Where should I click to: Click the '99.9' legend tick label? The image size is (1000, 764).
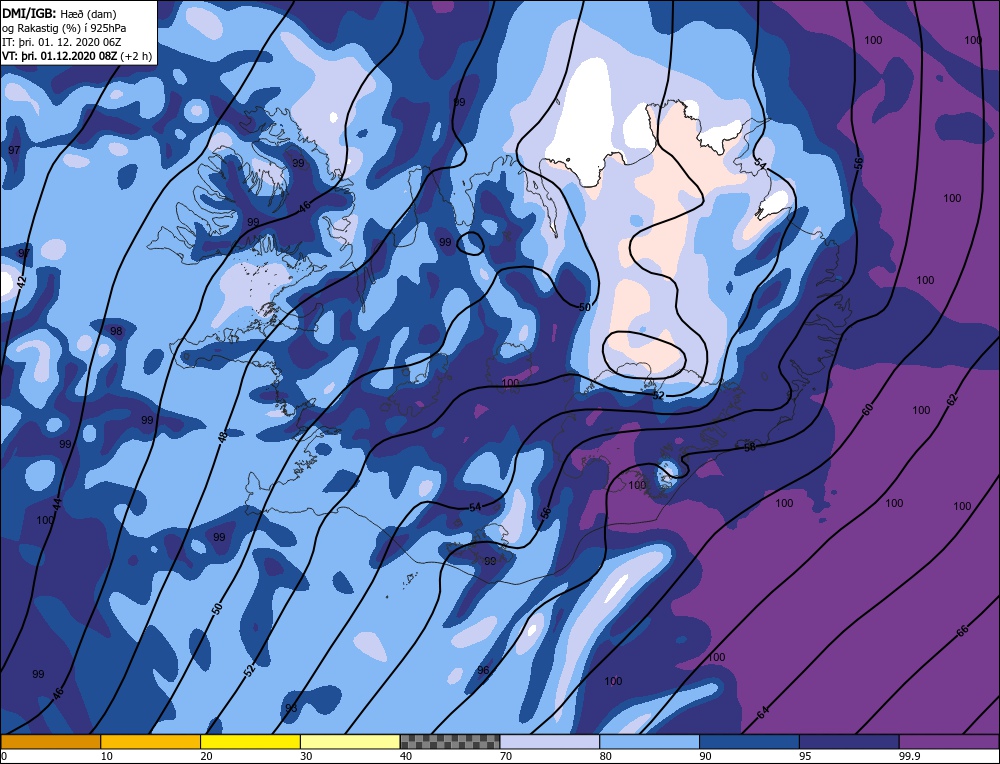[x=908, y=756]
